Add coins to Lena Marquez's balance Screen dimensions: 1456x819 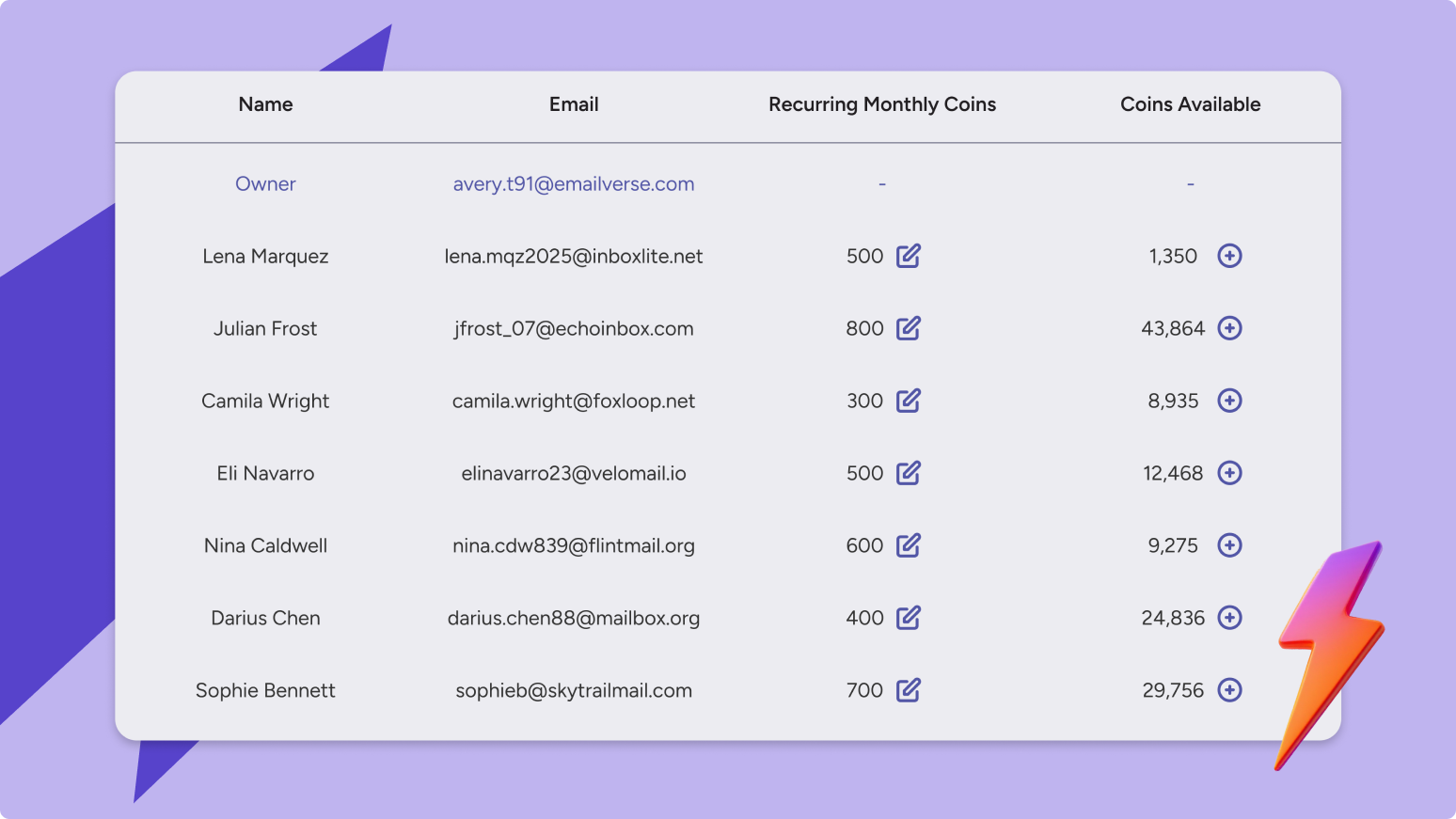click(1229, 256)
